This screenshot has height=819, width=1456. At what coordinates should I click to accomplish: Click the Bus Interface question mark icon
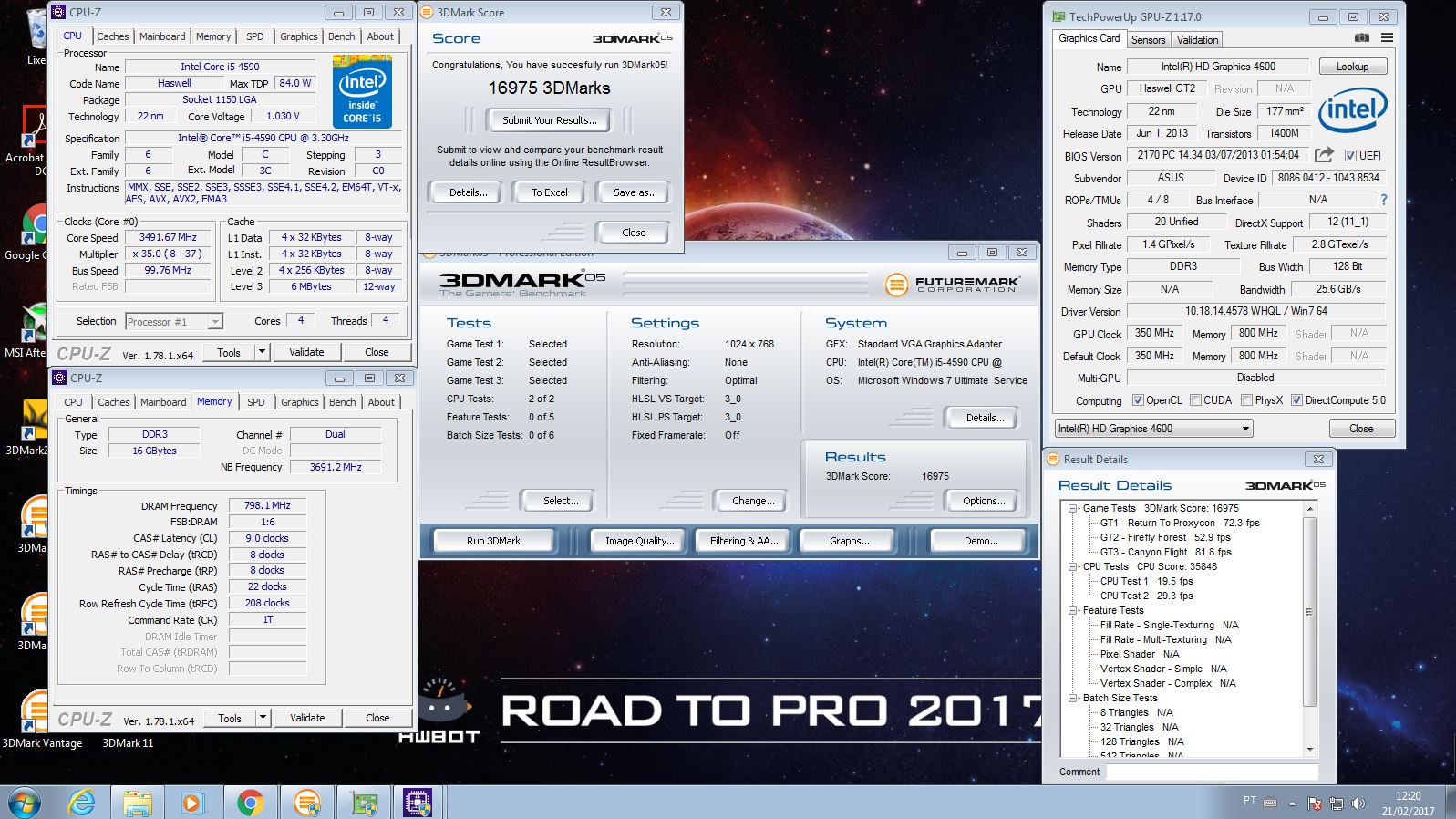1384,200
